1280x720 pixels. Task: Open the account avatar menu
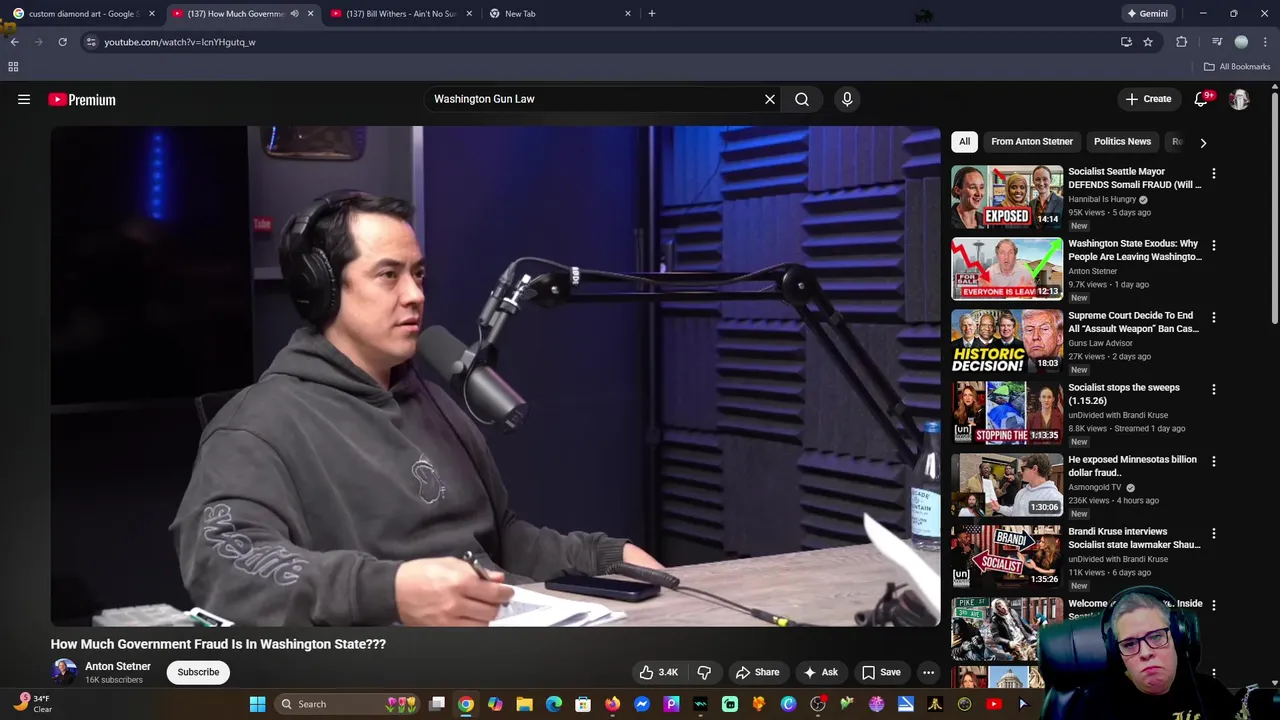[1239, 99]
